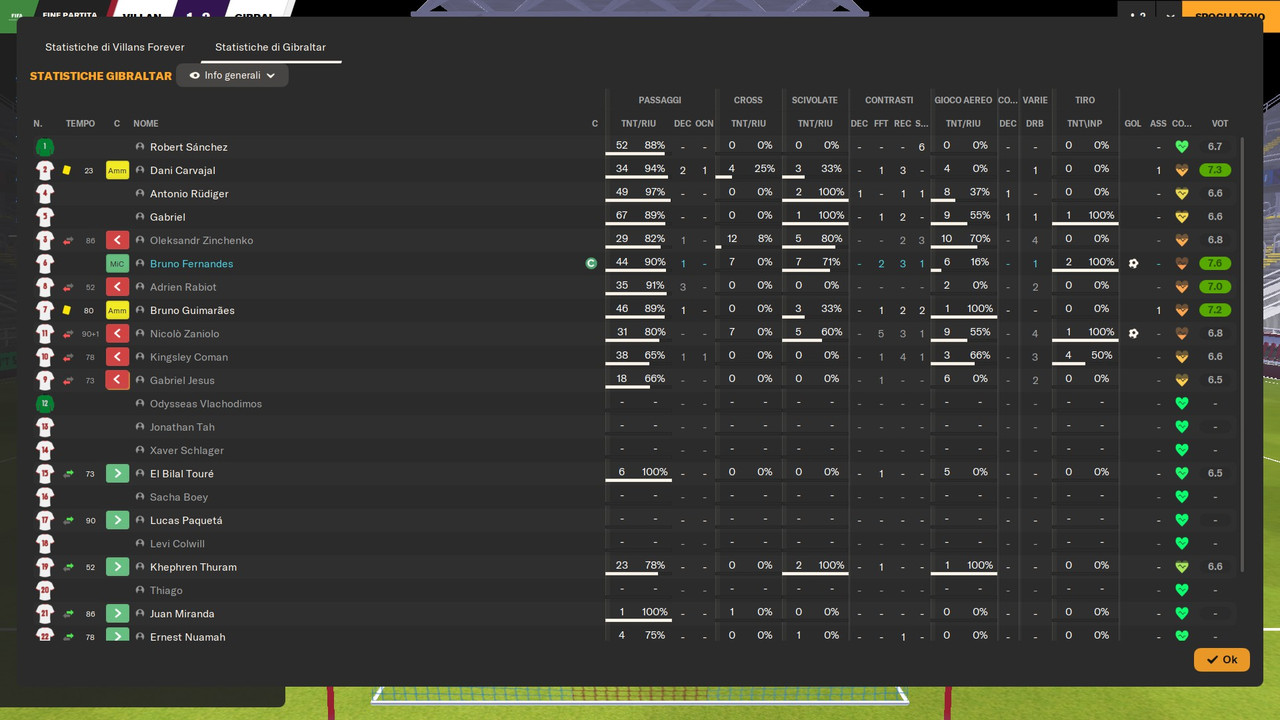Click the green substituted-on arrow for Khephren Thuram
1280x720 pixels.
(x=118, y=567)
